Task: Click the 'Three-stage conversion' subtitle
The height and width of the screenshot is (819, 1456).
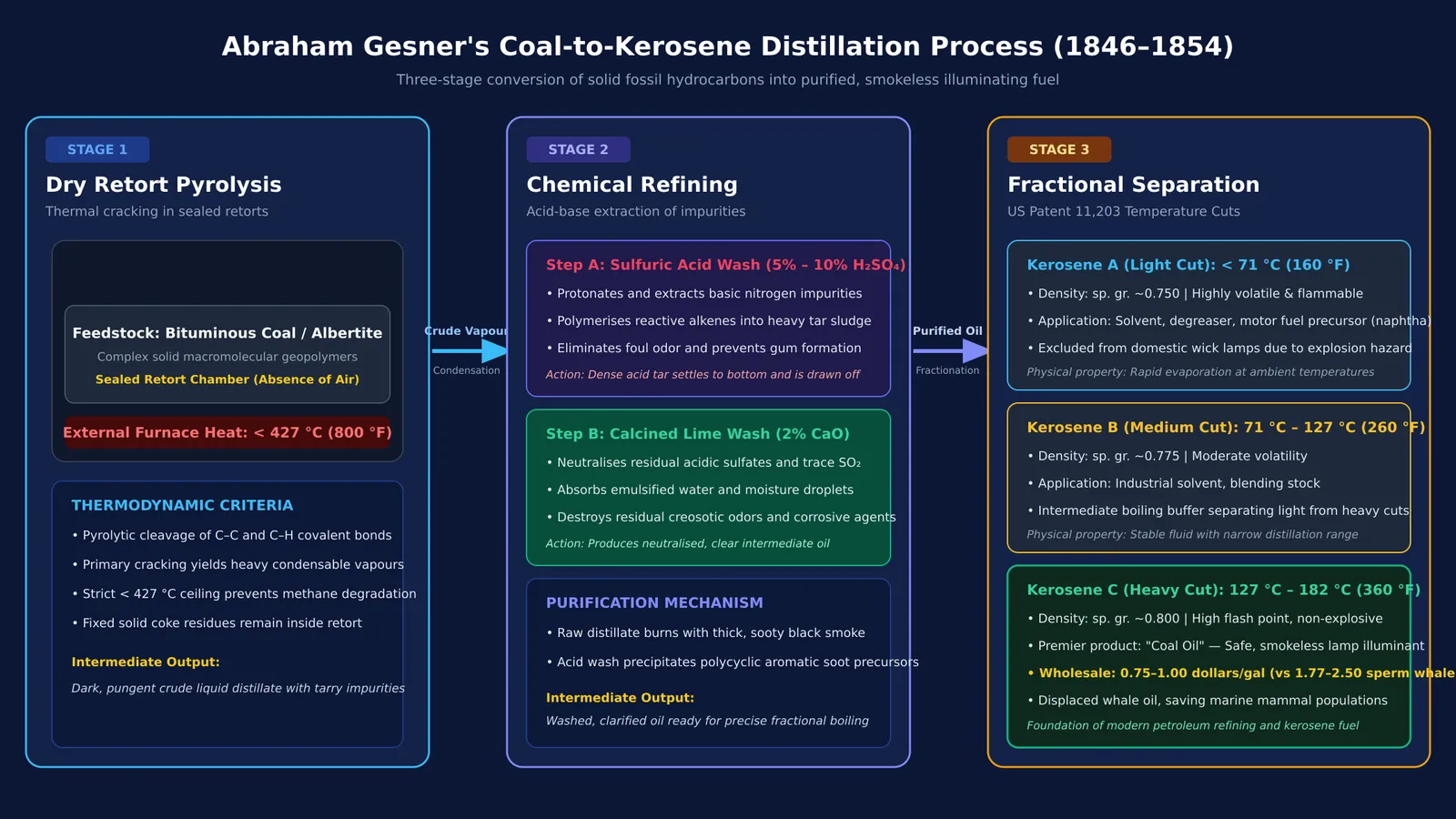Action: click(x=728, y=79)
